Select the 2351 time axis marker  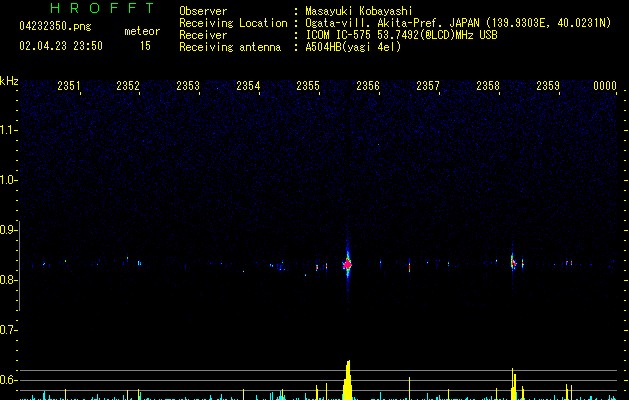click(69, 85)
